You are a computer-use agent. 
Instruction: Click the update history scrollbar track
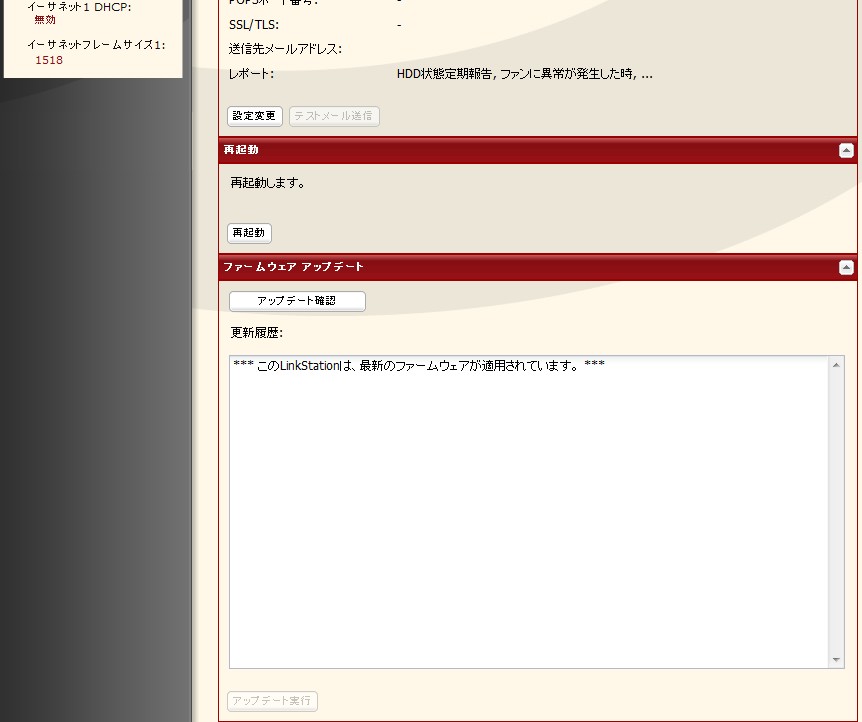click(836, 512)
